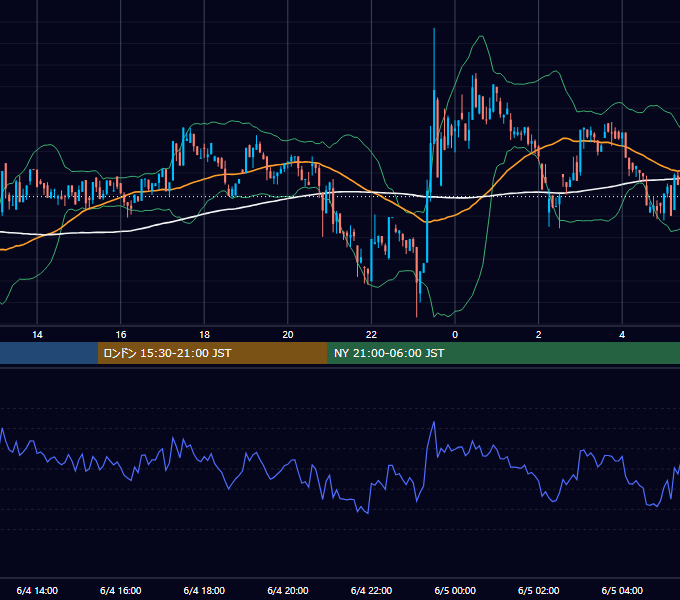Click the 6/4 22:00 time label

(371, 590)
